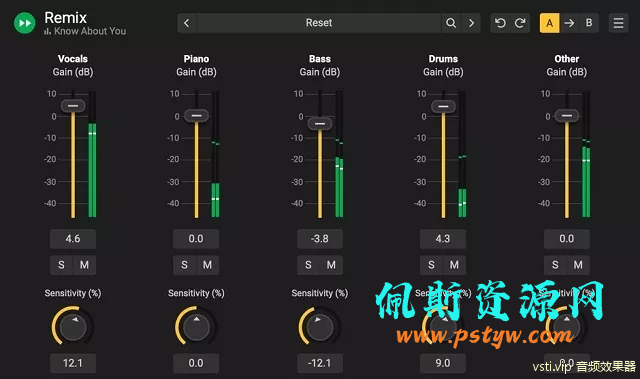Copy A to B arrow button
The width and height of the screenshot is (640, 379).
(x=569, y=23)
